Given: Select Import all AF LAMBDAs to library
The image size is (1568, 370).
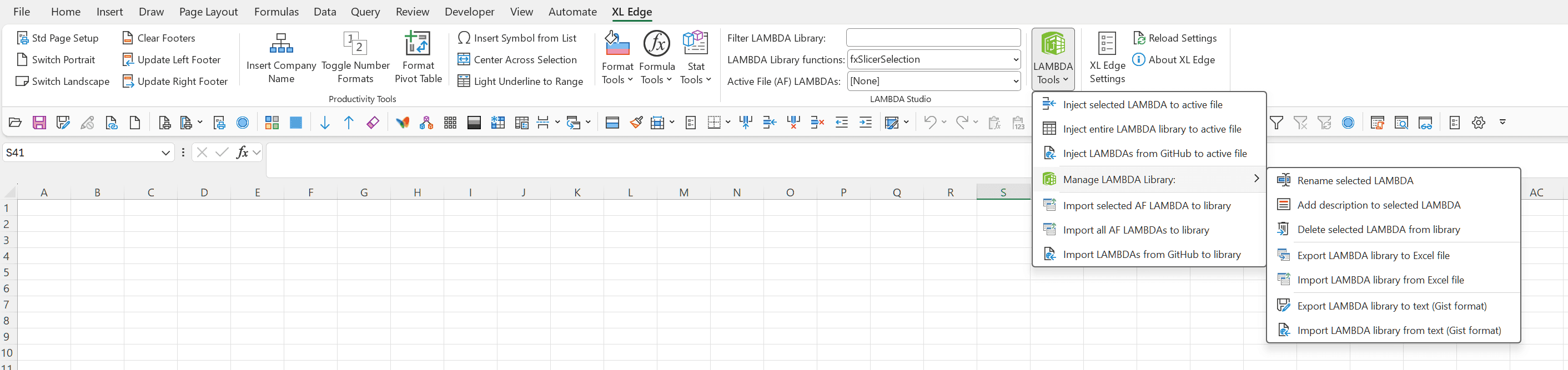Looking at the screenshot, I should click(x=1149, y=230).
